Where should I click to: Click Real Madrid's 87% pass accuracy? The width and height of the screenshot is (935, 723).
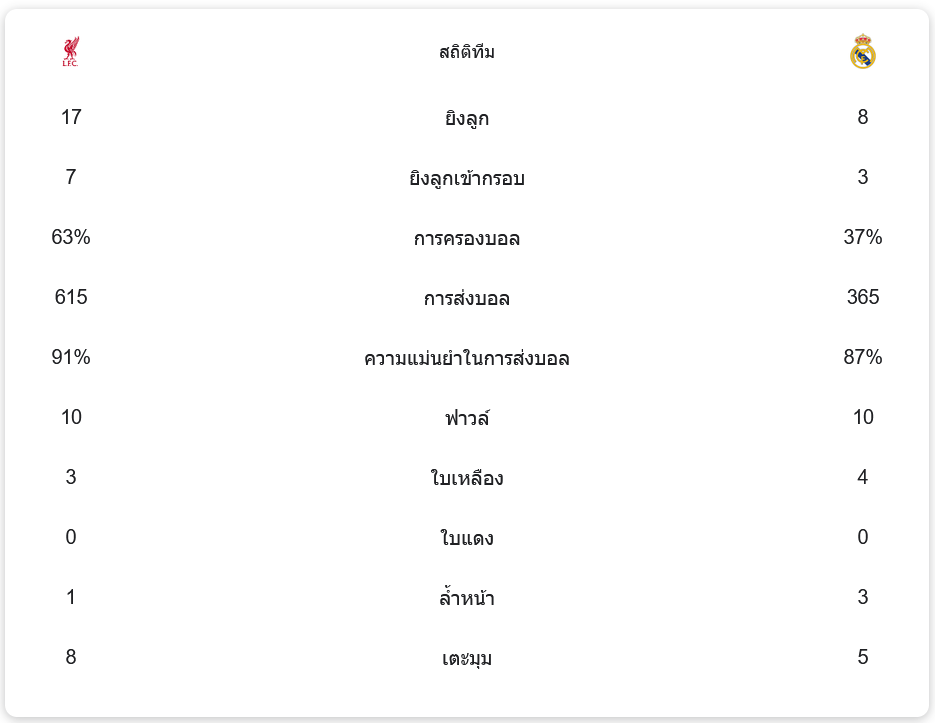[x=862, y=357]
